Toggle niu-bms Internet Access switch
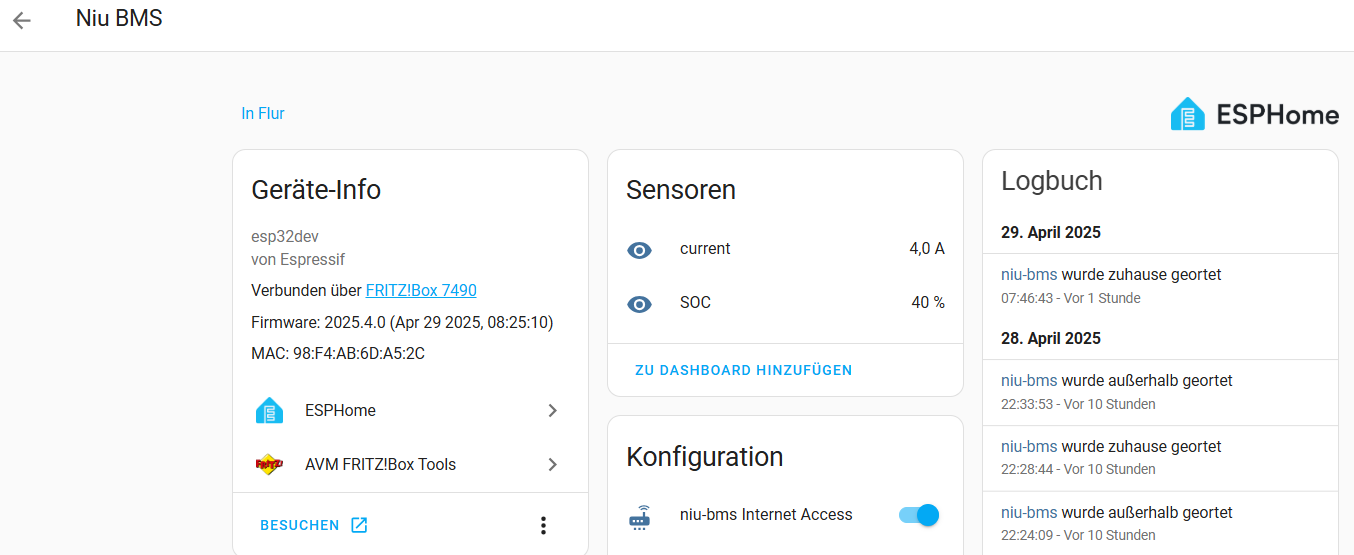This screenshot has width=1354, height=555. coord(919,515)
